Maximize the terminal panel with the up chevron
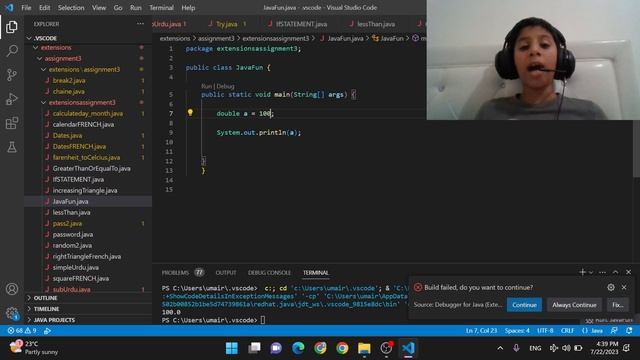 [616, 272]
